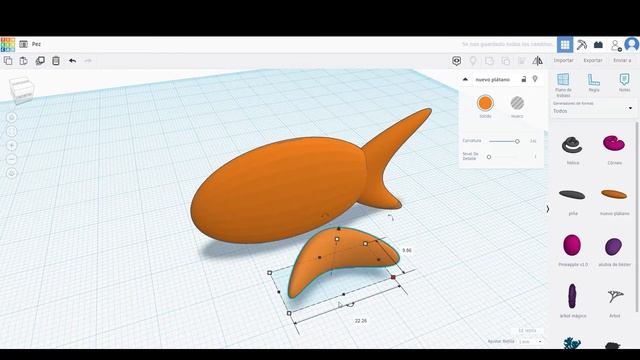Fit all shapes in view
This screenshot has width=640, height=360.
(12, 131)
